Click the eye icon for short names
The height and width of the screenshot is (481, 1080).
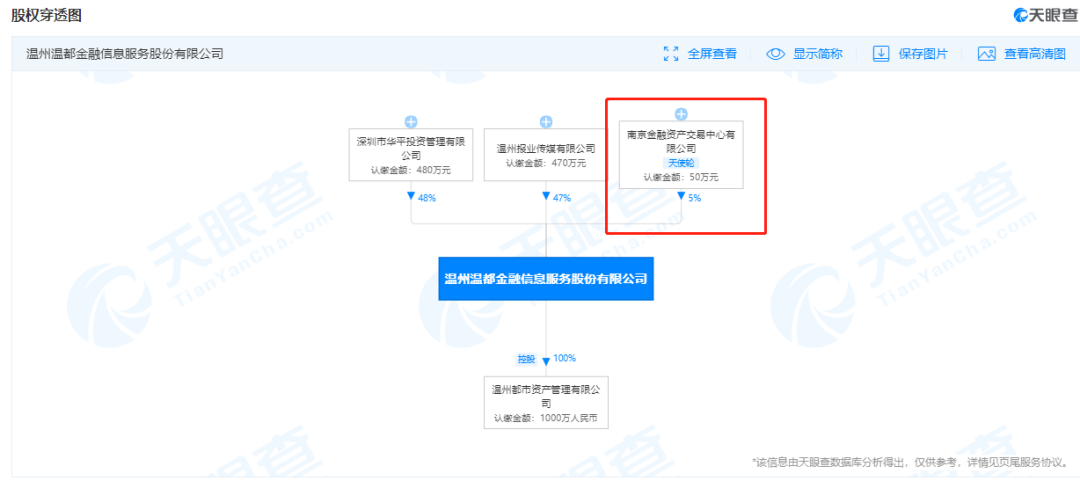(x=776, y=54)
